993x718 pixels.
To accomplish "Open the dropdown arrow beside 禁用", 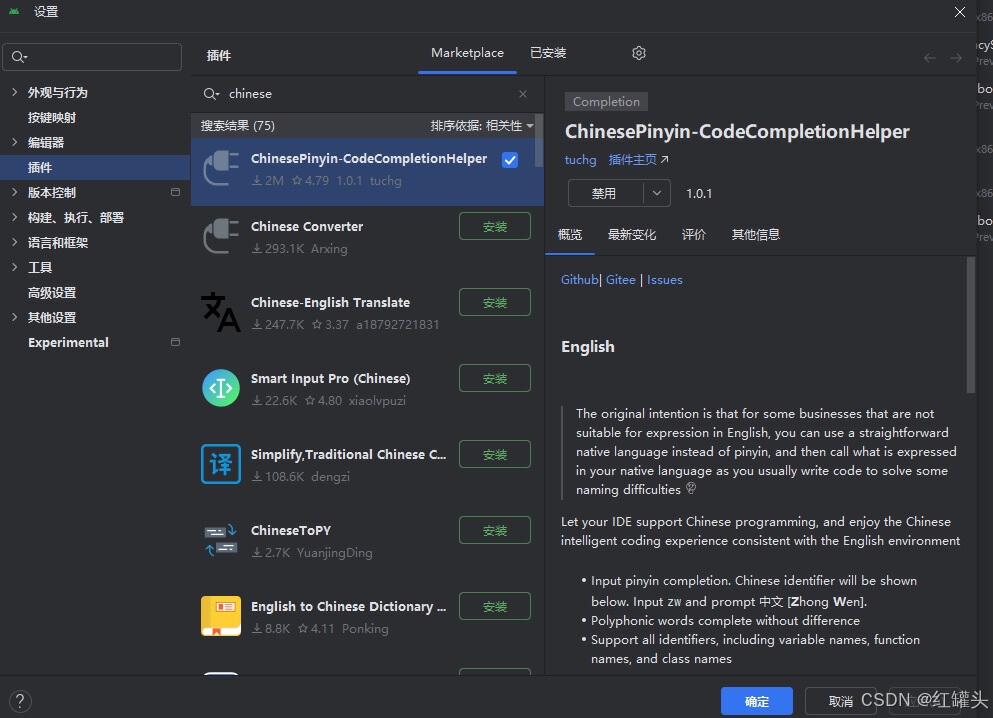I will [657, 193].
